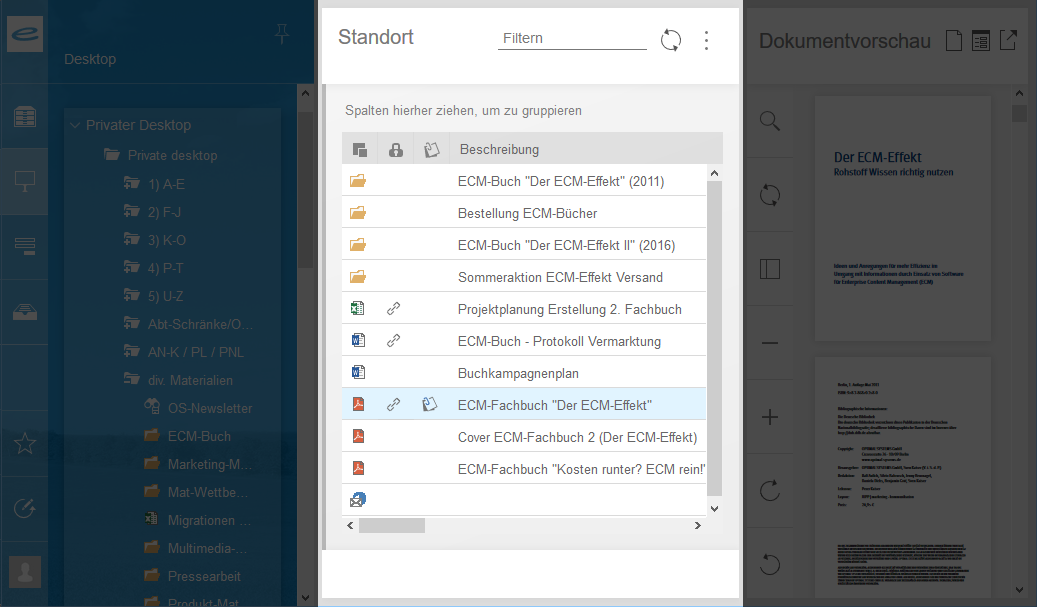Sort by the Beschreibung column header
Screen dimensions: 1037x607
499,150
